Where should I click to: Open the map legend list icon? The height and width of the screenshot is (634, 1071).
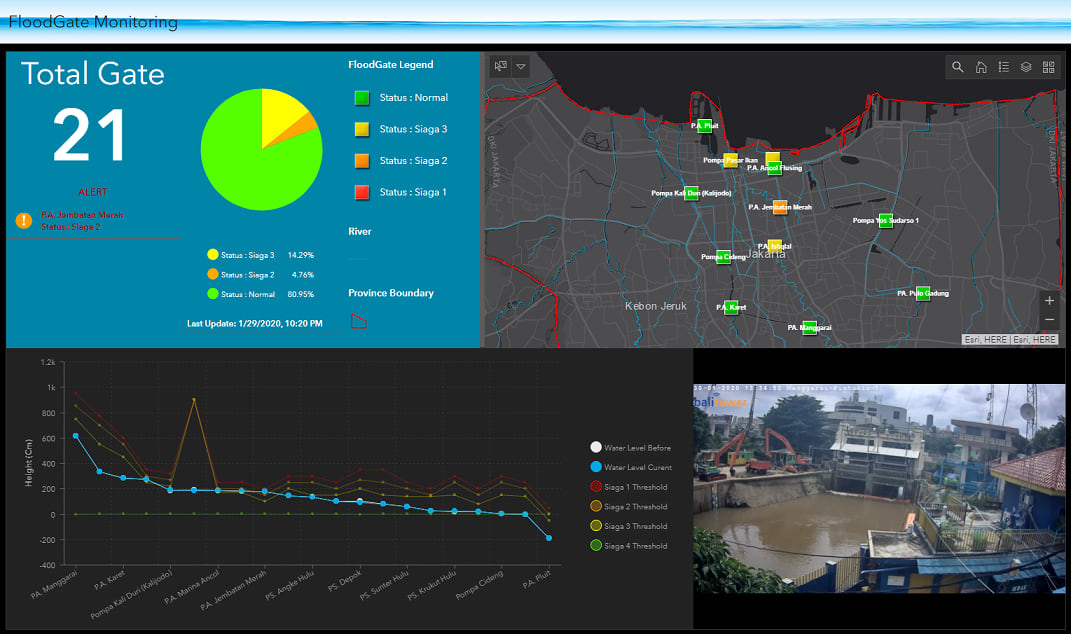[x=1003, y=67]
